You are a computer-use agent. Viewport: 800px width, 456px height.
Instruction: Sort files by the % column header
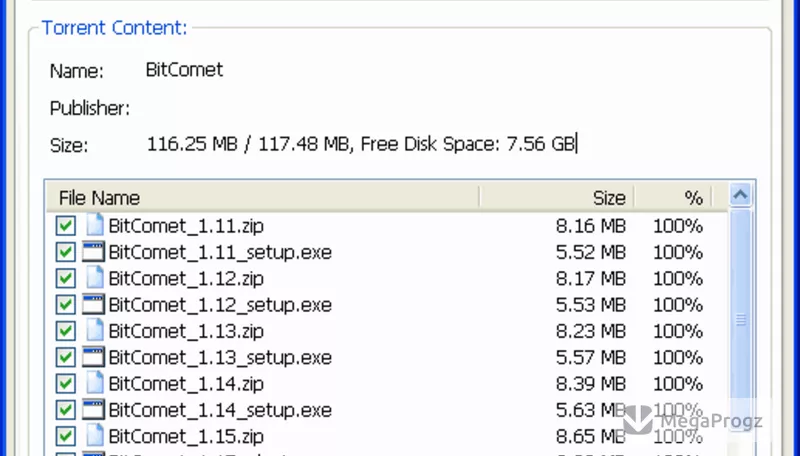click(x=673, y=197)
